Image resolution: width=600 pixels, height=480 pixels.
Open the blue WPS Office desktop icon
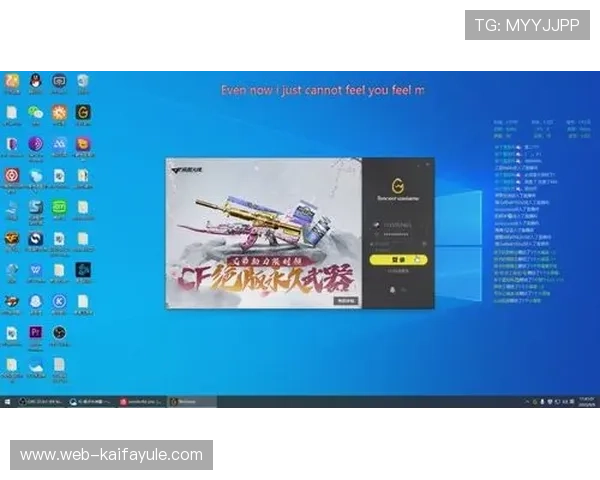coord(36,270)
